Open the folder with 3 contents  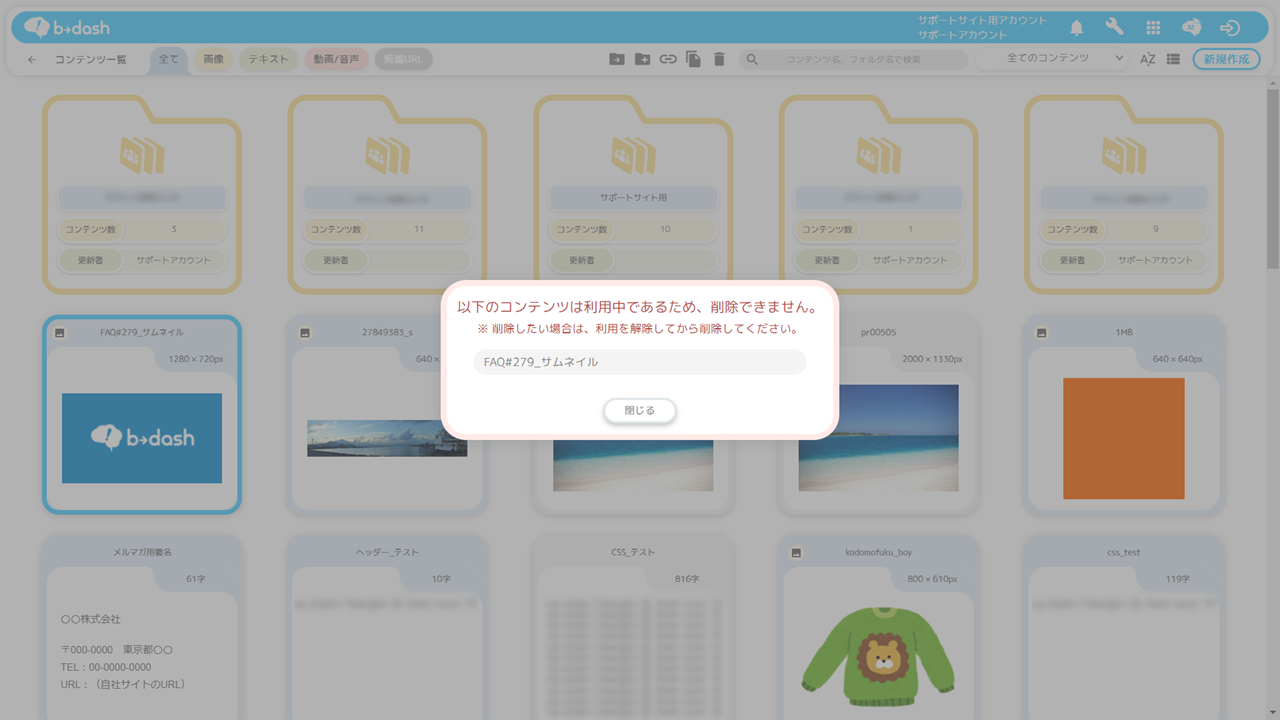[x=141, y=194]
